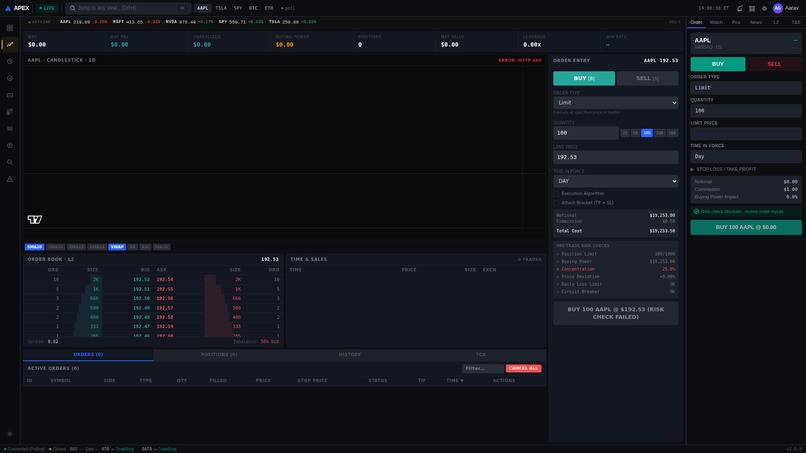Viewport: 806px width, 453px height.
Task: Open the trading chart view in sidebar
Action: click(10, 44)
